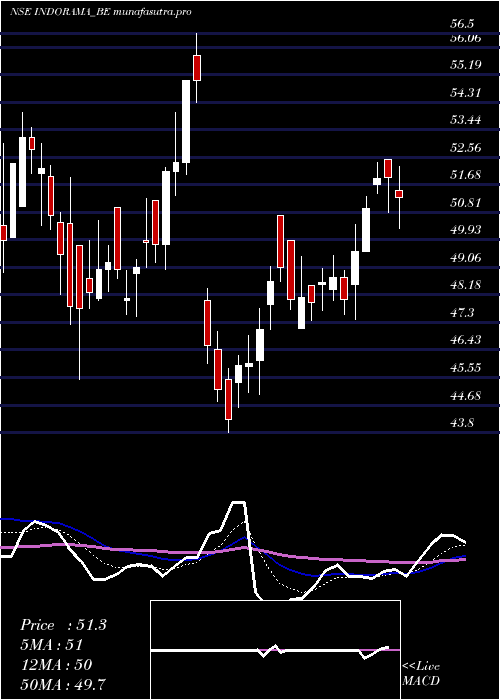This screenshot has height=700, width=500.
Task: Select the 43.8 price axis label
Action: tap(462, 422)
